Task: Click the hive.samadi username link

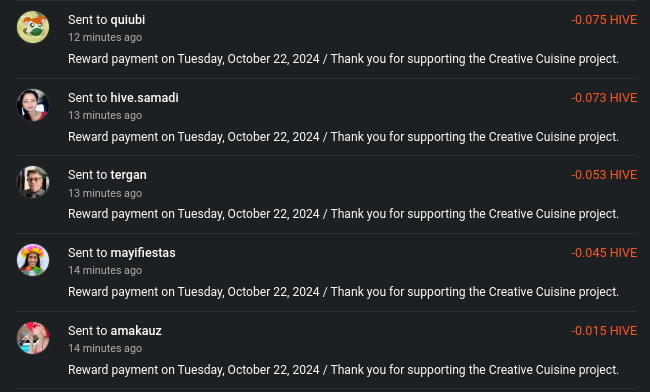Action: point(144,98)
